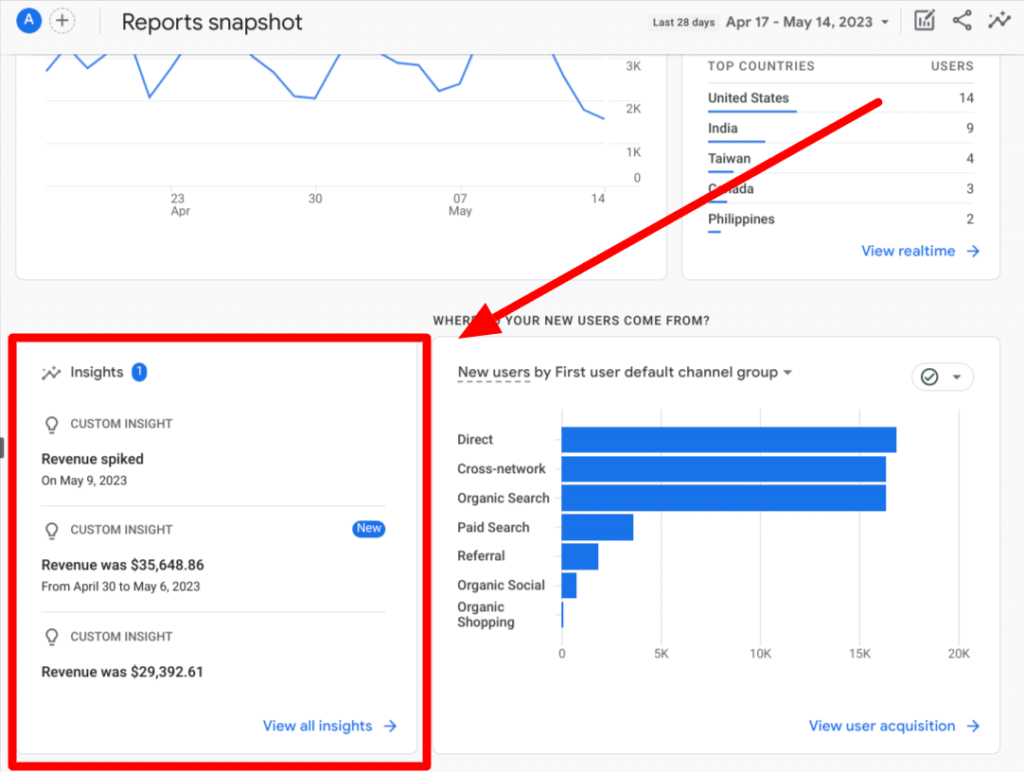Open the customize report icon
The height and width of the screenshot is (772, 1024).
pyautogui.click(x=925, y=21)
